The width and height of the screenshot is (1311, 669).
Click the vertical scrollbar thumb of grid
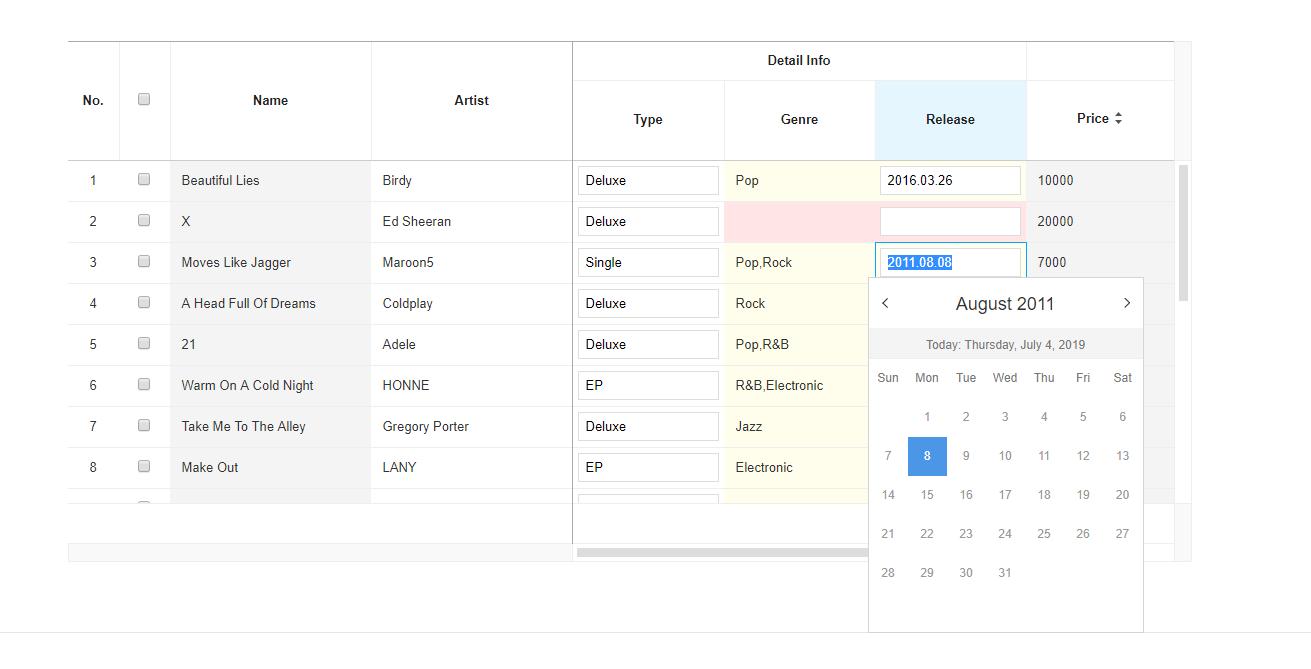1183,232
